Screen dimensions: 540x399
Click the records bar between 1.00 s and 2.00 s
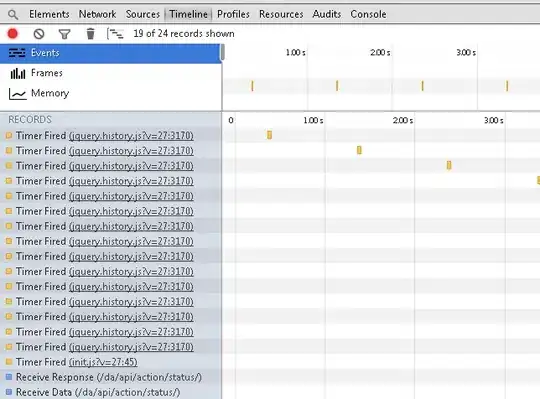click(x=359, y=150)
